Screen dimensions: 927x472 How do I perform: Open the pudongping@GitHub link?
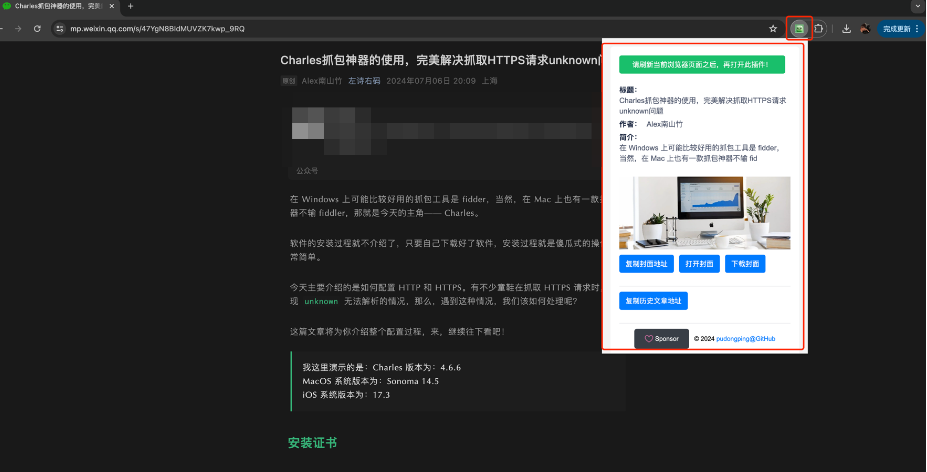[745, 339]
